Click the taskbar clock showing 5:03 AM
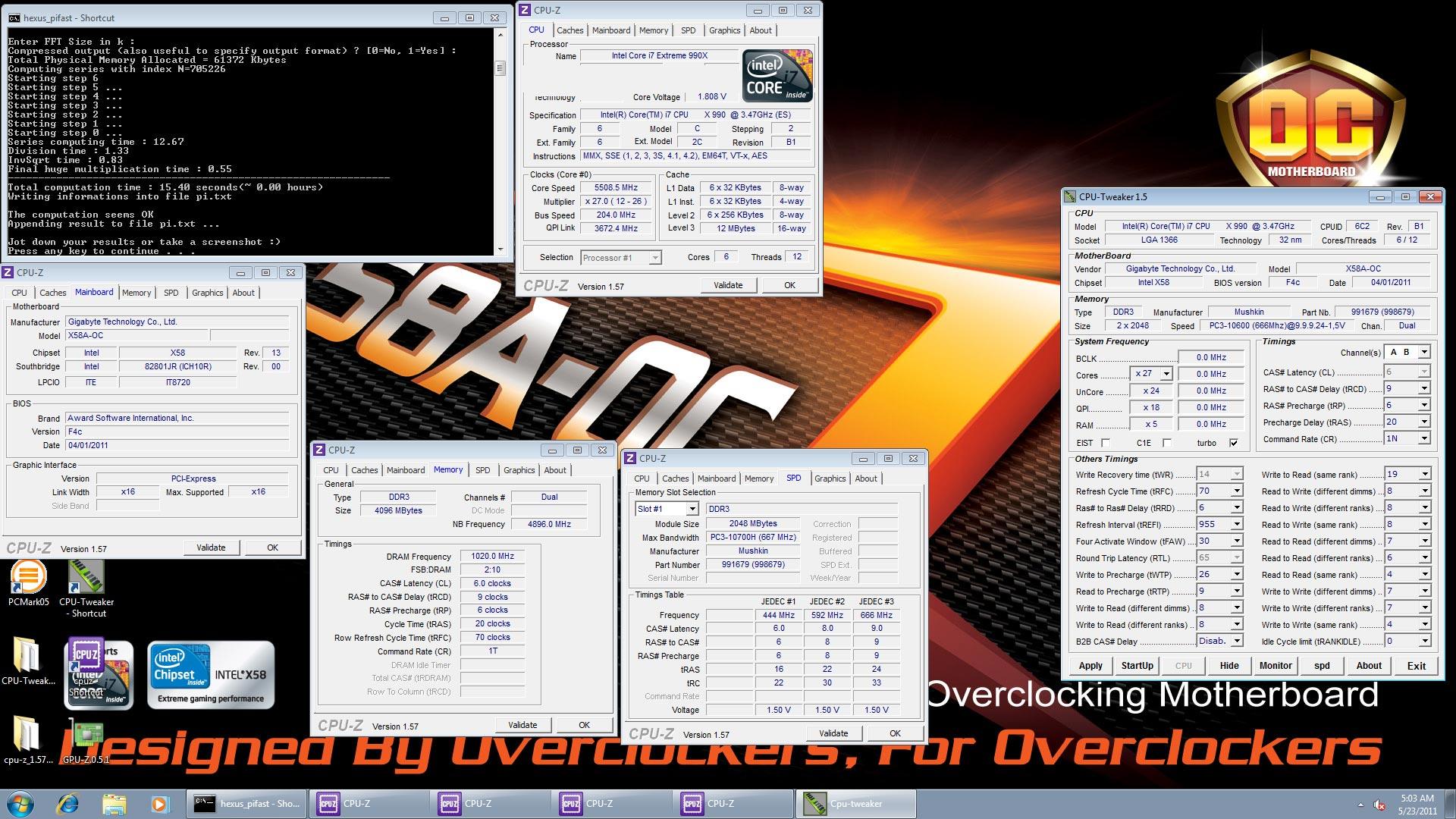Viewport: 1456px width, 819px height. click(1417, 804)
